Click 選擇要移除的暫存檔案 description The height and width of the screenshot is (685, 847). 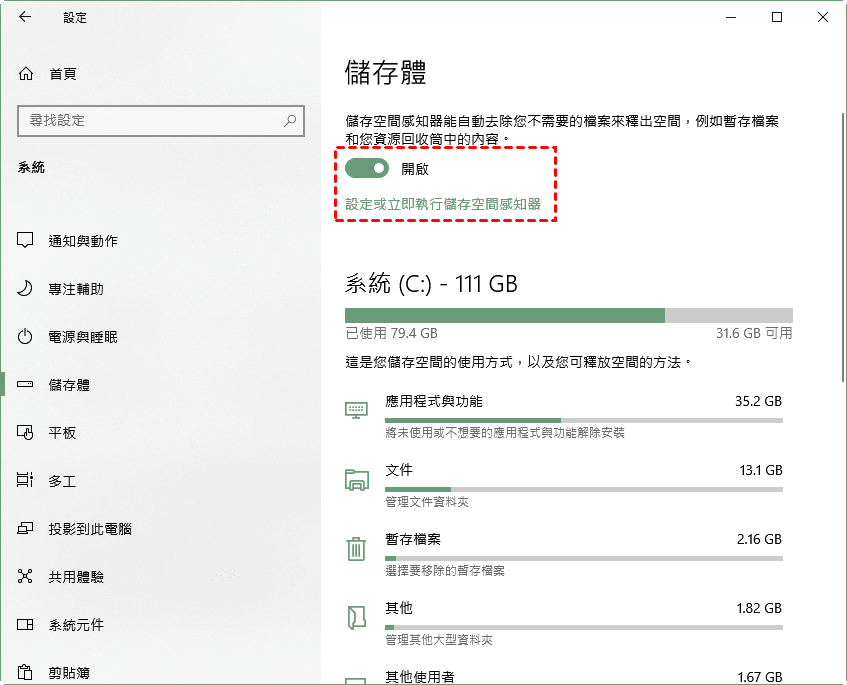pos(445,570)
